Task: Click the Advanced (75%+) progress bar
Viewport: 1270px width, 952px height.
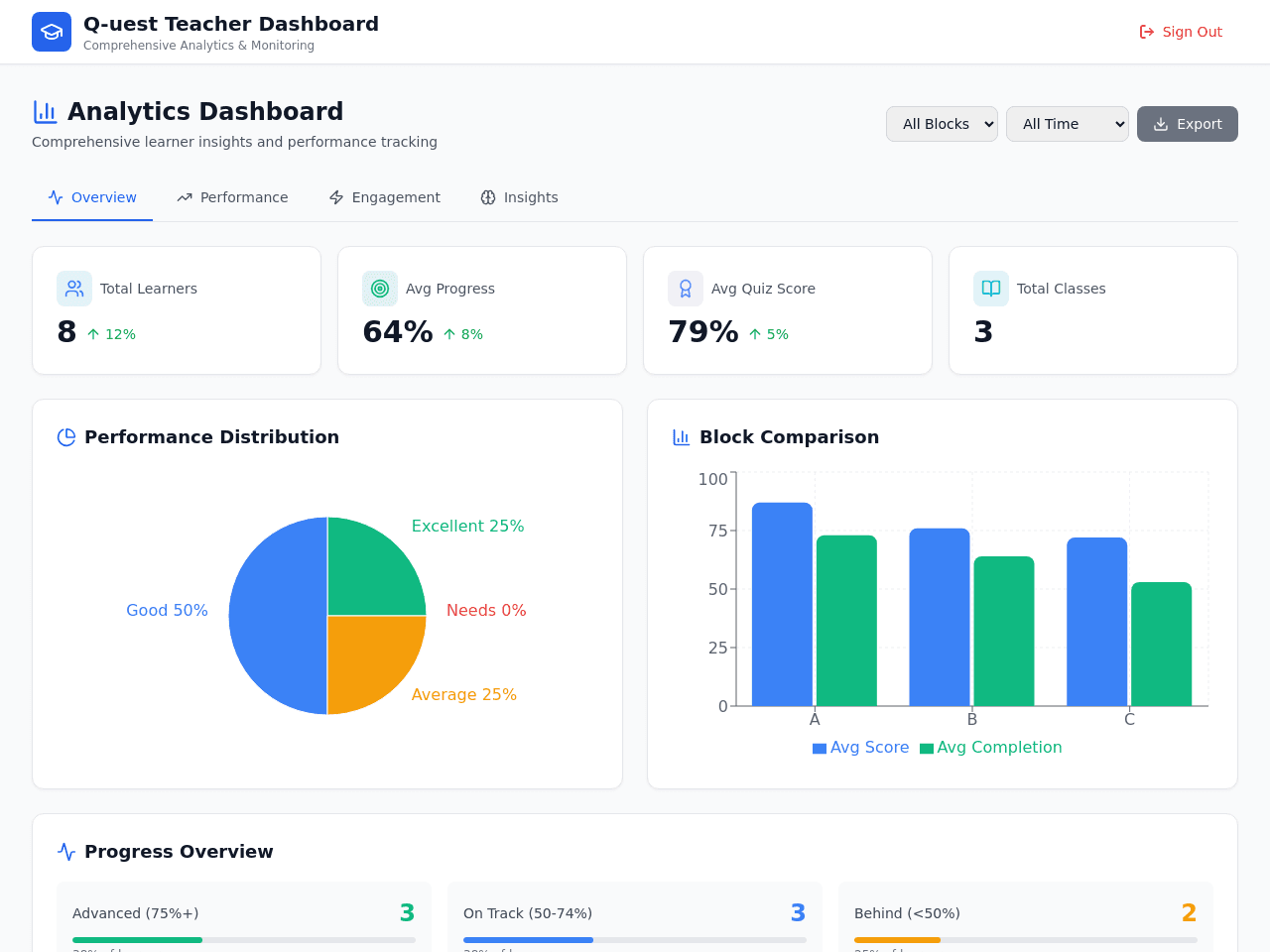Action: [x=244, y=940]
